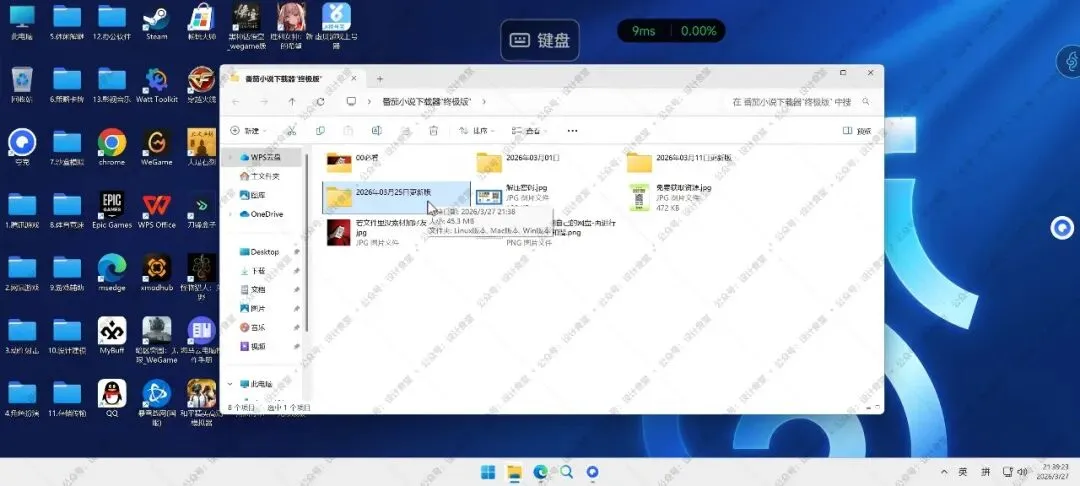The height and width of the screenshot is (486, 1080).
Task: Open 图库 (Gallery) in sidebar
Action: 253,196
